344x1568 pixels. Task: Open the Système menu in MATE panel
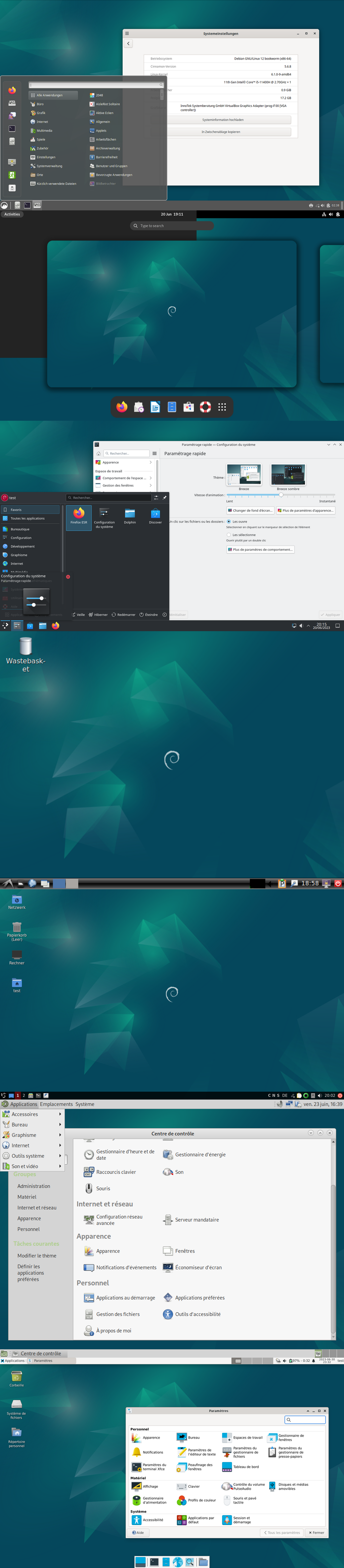(x=85, y=1104)
